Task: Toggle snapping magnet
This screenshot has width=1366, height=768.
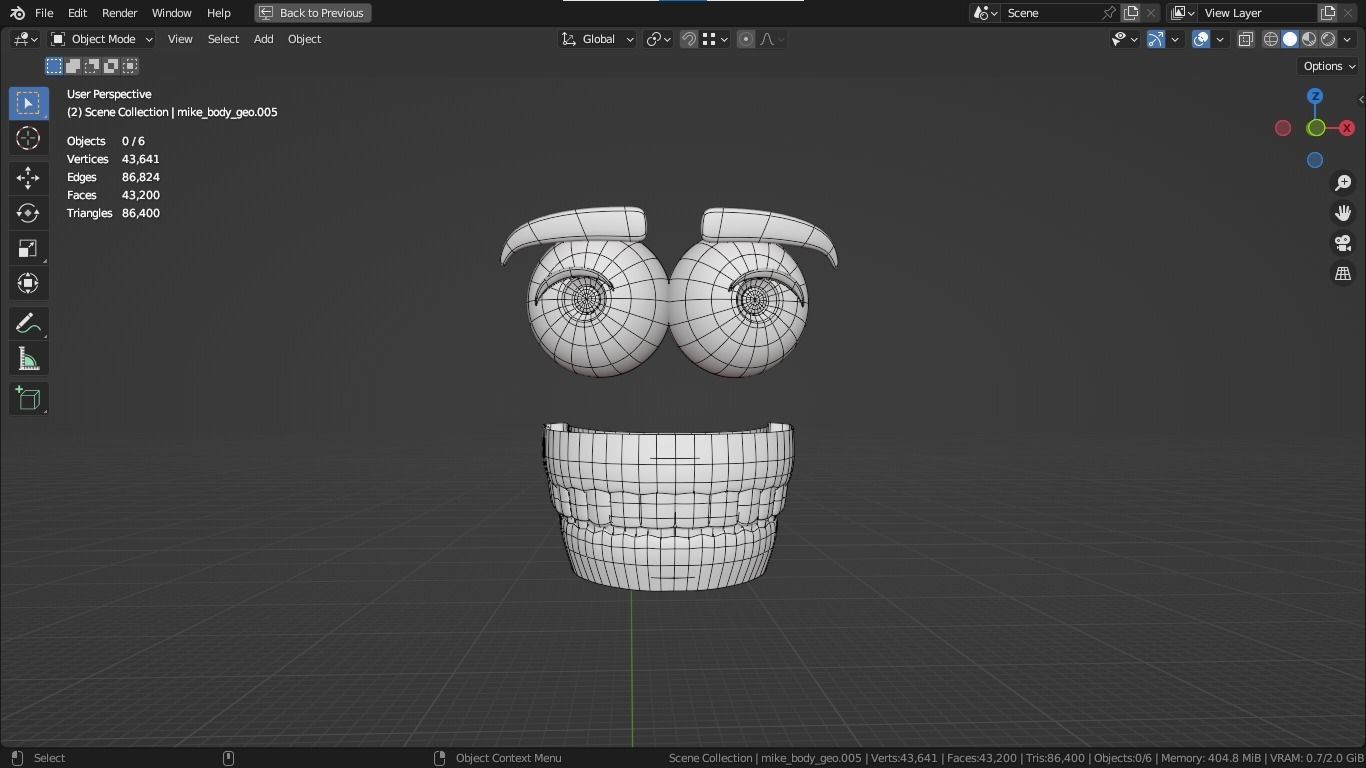Action: 689,39
